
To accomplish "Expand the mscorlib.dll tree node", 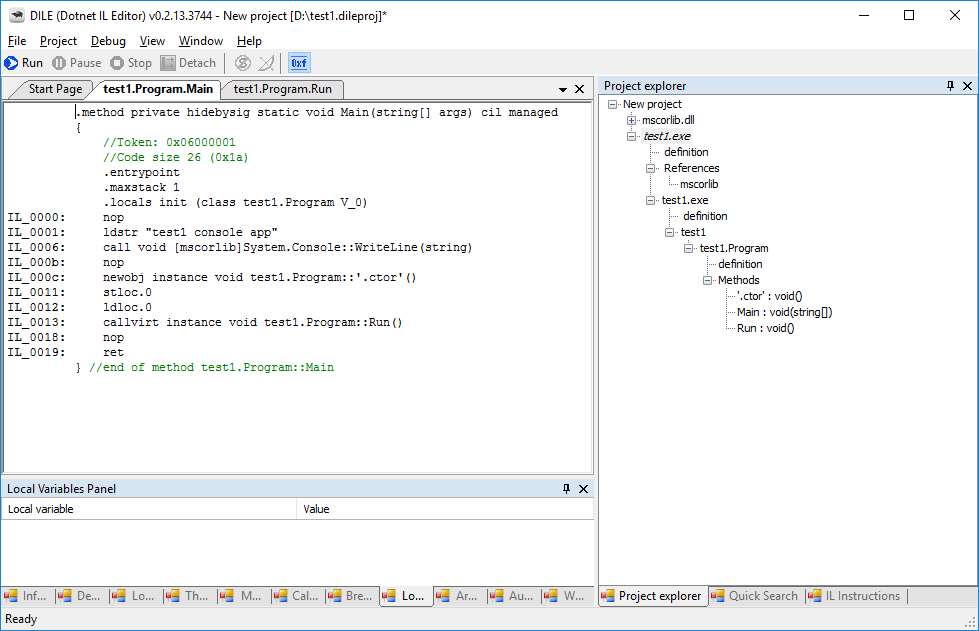I will [x=632, y=120].
